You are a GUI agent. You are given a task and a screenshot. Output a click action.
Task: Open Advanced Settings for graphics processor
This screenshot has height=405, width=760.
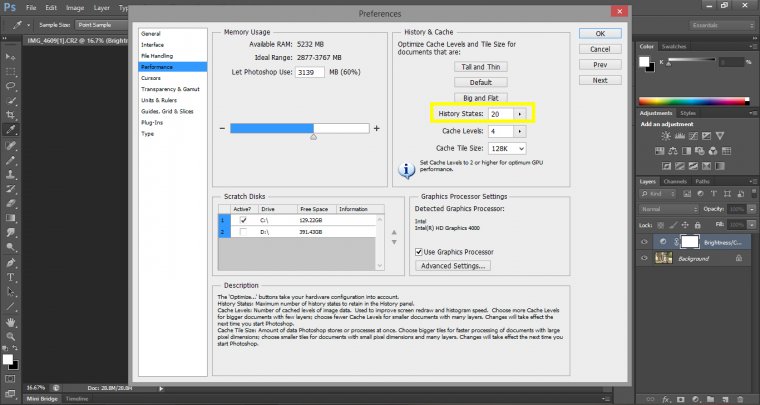453,265
